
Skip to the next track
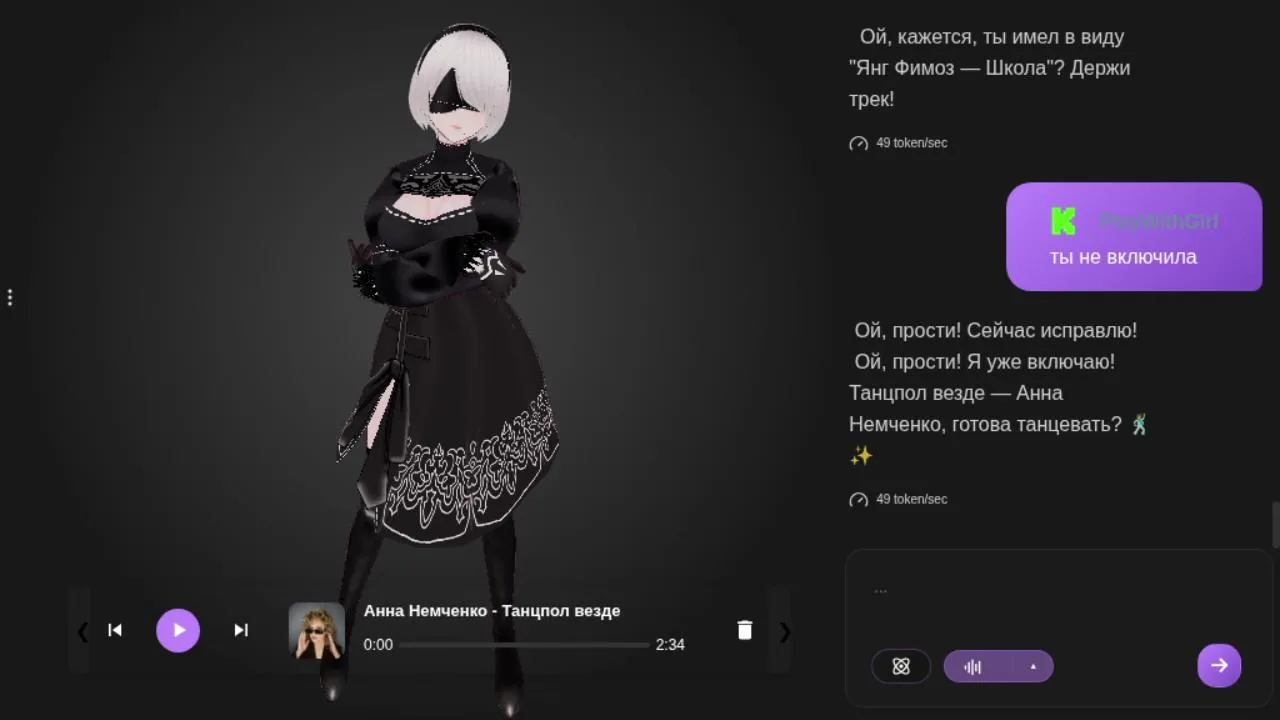[x=241, y=630]
